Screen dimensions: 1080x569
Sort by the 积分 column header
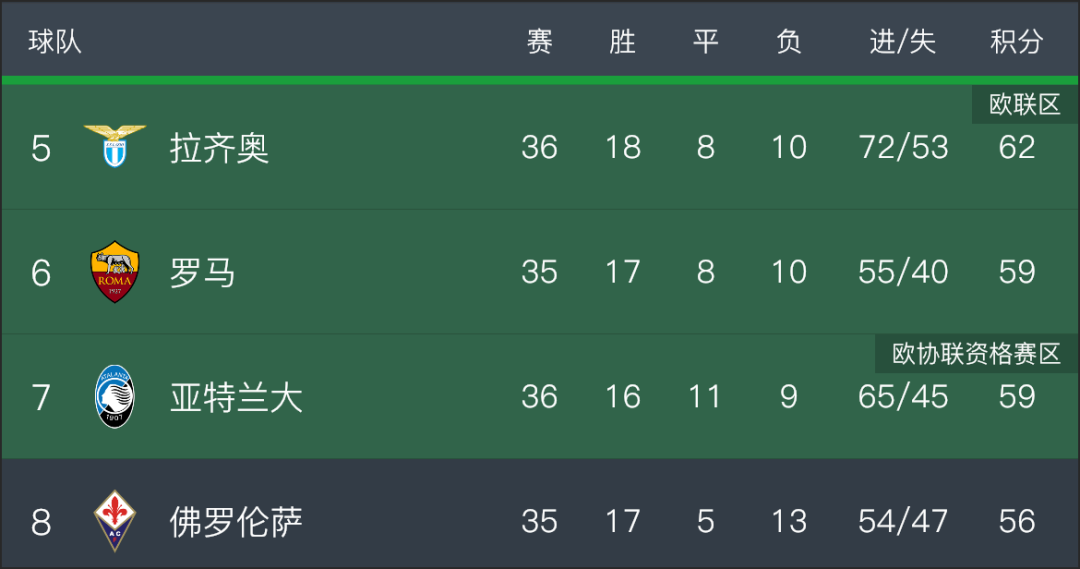pyautogui.click(x=1017, y=41)
